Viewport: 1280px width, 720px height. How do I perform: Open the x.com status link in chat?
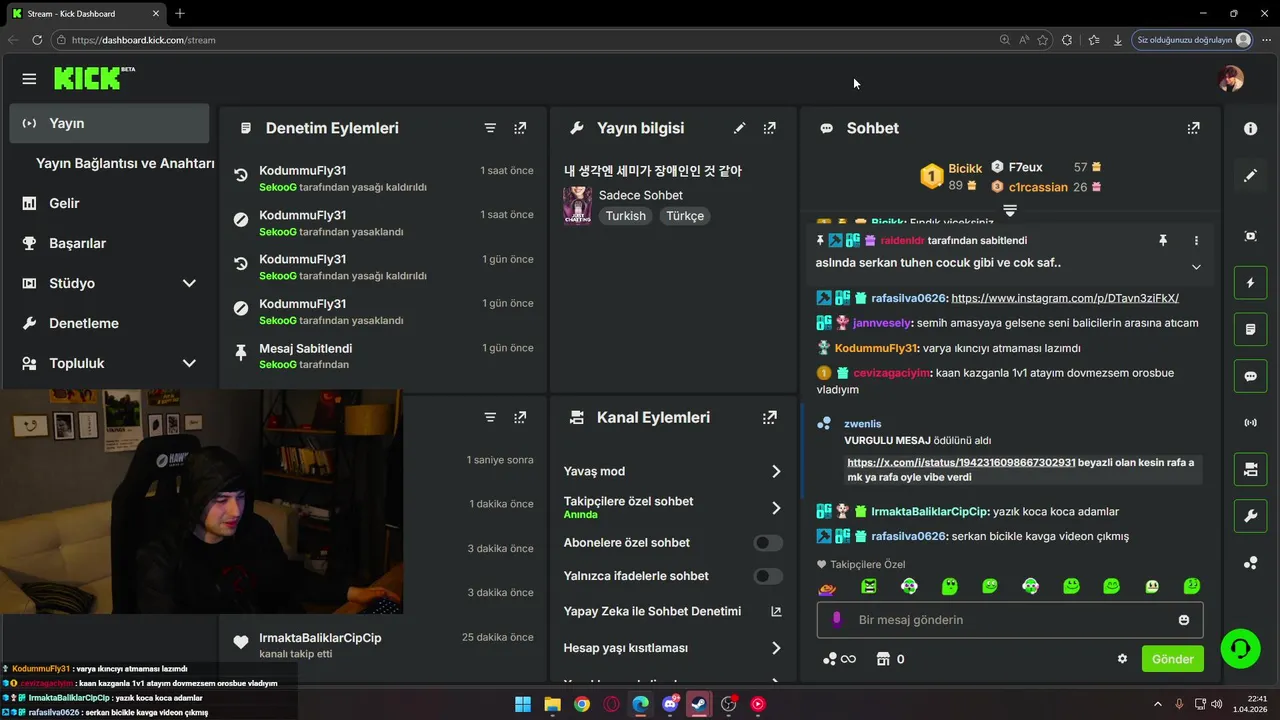click(961, 462)
